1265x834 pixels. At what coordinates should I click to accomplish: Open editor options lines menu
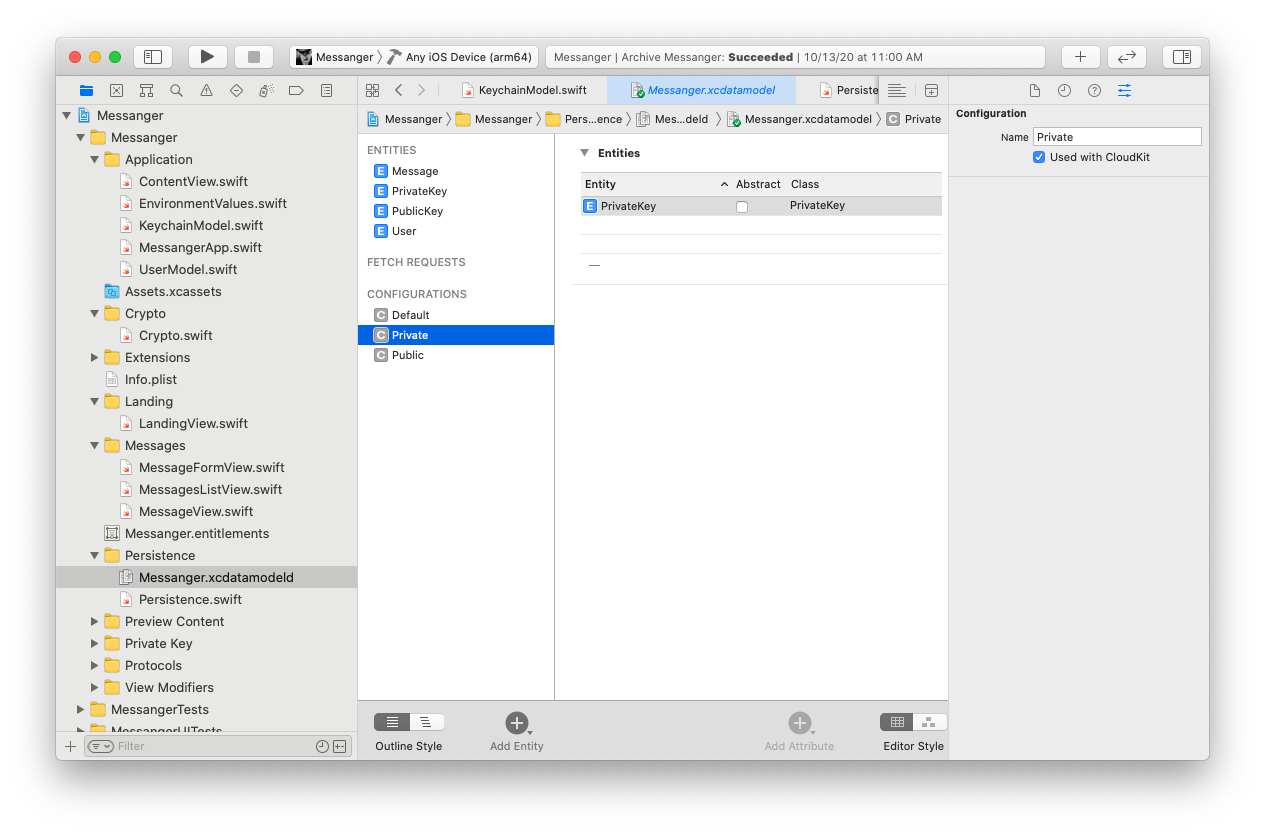click(897, 90)
